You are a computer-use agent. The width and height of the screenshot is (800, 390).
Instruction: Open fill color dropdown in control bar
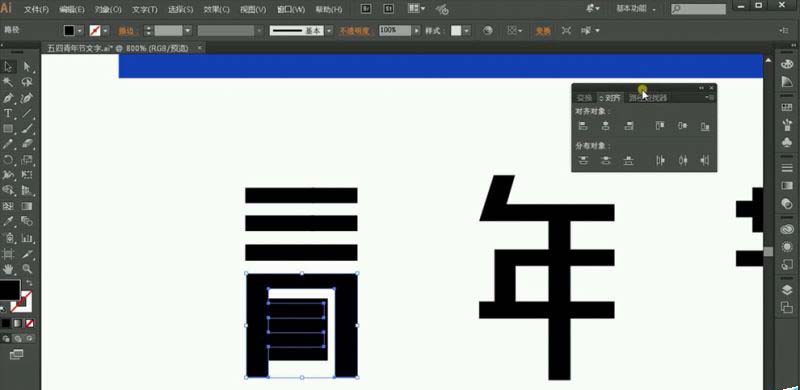click(80, 31)
